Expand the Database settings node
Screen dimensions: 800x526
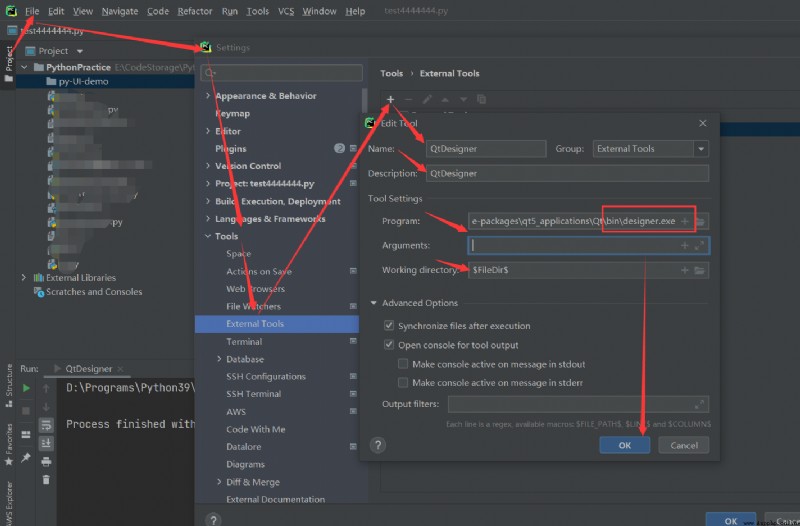pyautogui.click(x=219, y=359)
